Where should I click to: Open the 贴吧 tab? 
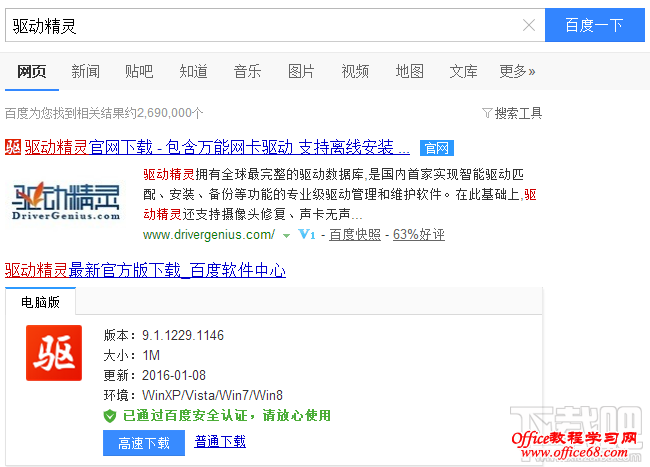tap(139, 72)
